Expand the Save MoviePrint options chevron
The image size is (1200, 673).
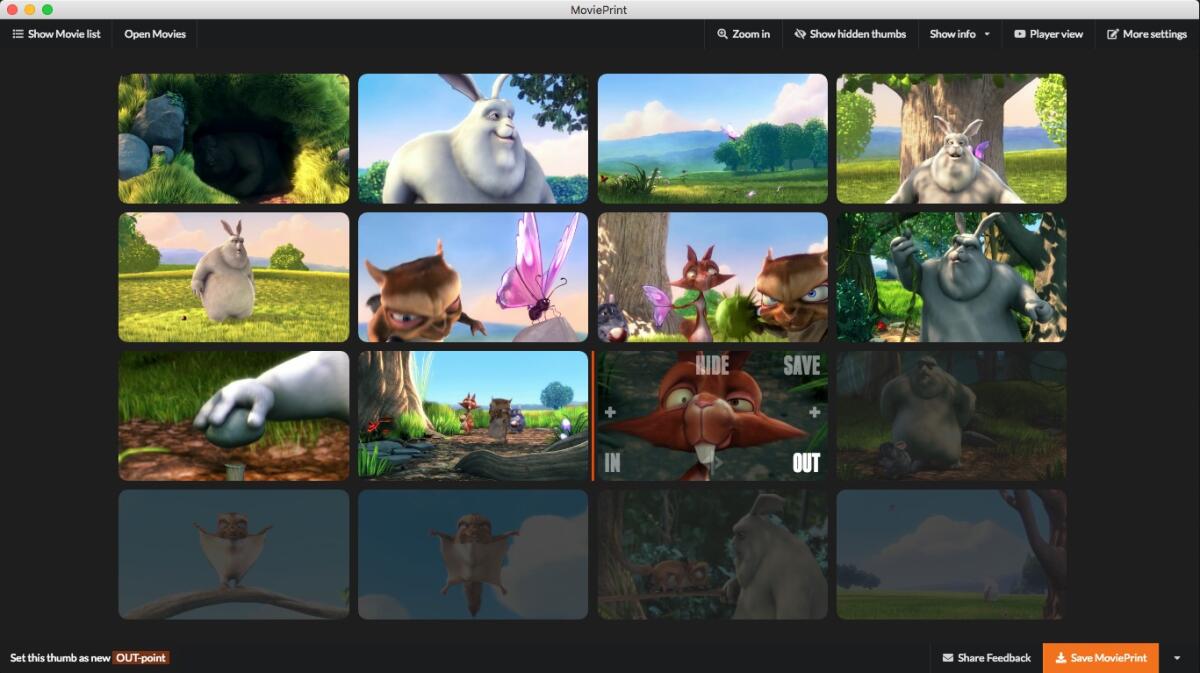[1176, 657]
